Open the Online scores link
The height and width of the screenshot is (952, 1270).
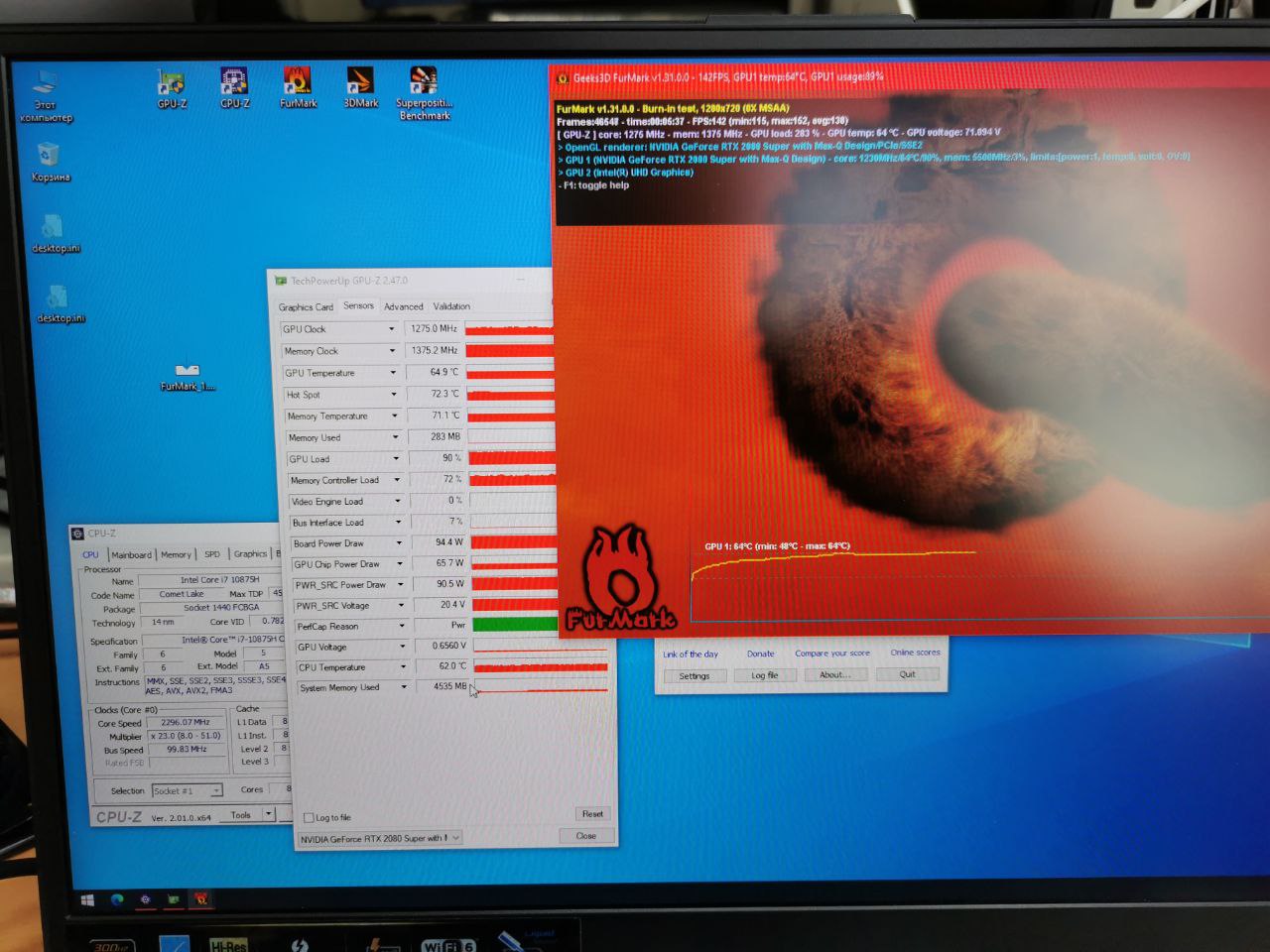pos(915,653)
